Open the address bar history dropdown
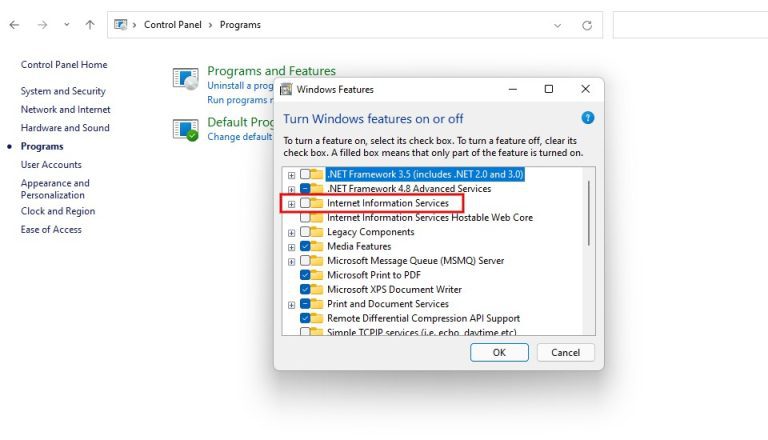Image resolution: width=768 pixels, height=440 pixels. (556, 24)
